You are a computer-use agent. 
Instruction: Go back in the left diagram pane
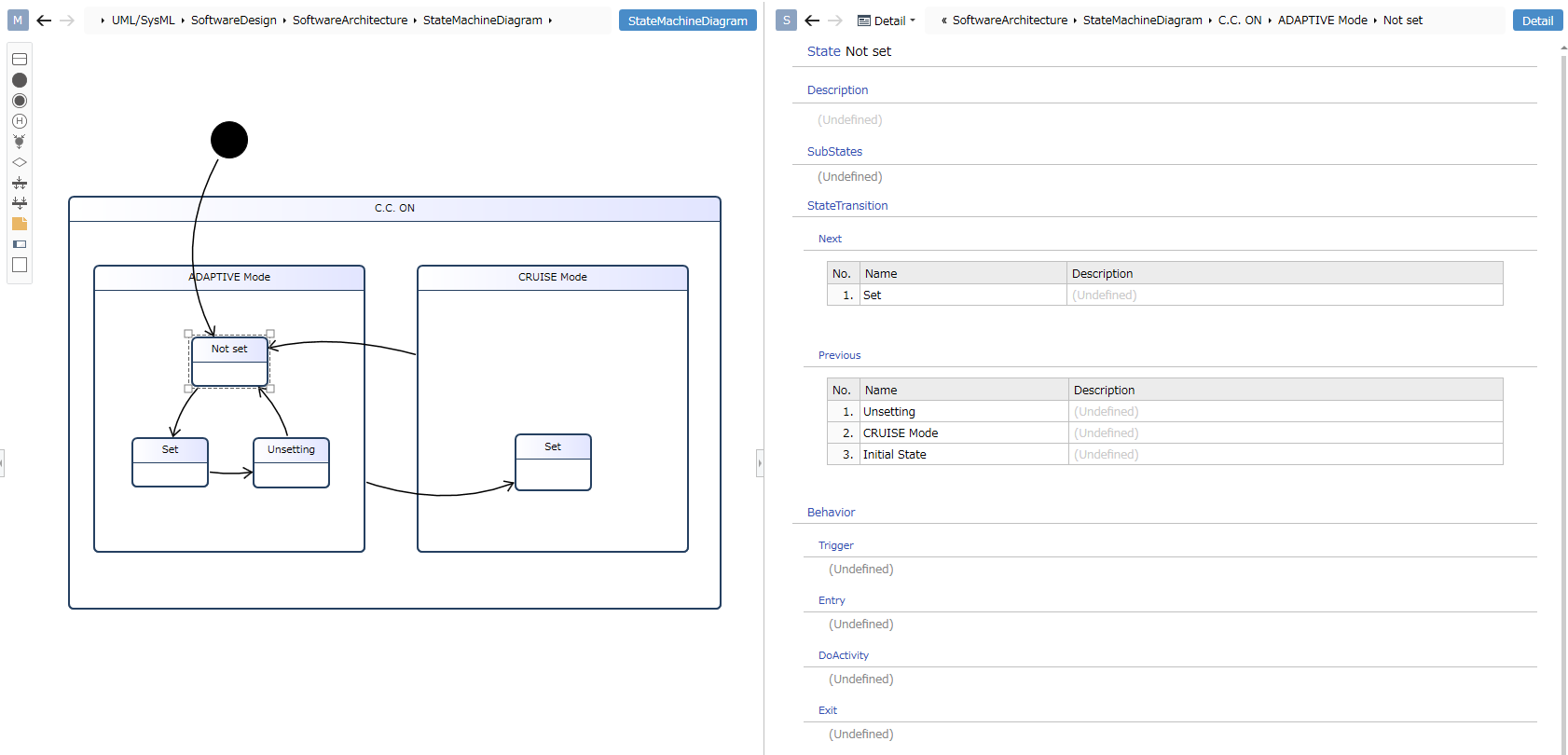[x=44, y=20]
